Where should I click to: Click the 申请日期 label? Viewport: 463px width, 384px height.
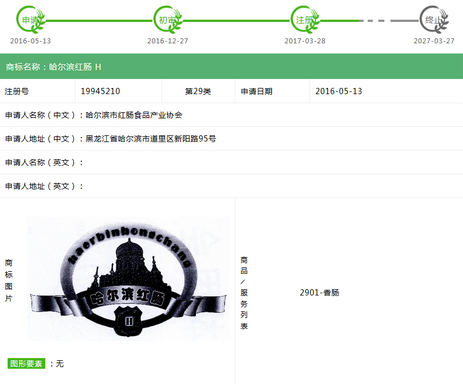tap(257, 91)
